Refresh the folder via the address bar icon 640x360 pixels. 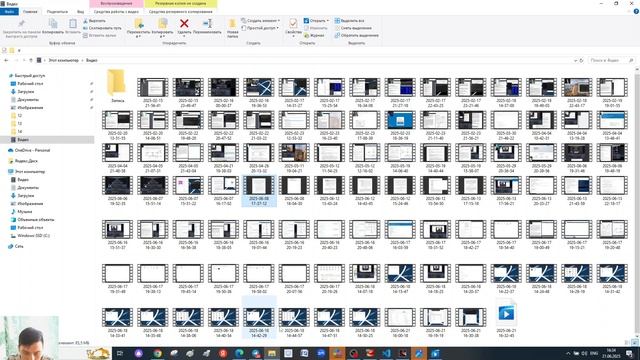[582, 60]
